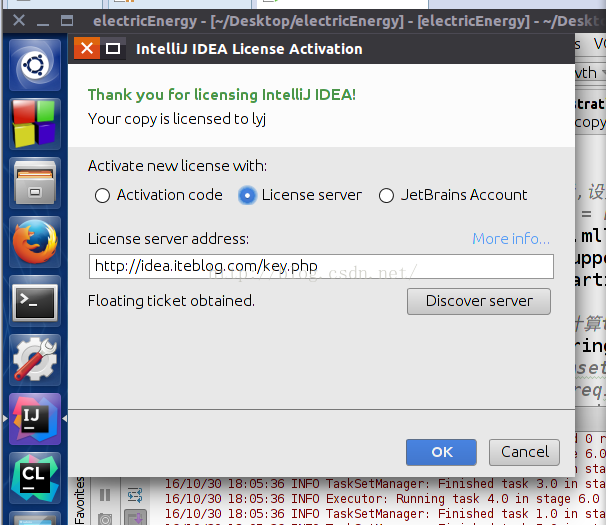Screen dimensions: 606x525
Task: Click log line 'Finished task 1.0'
Action: (385, 514)
